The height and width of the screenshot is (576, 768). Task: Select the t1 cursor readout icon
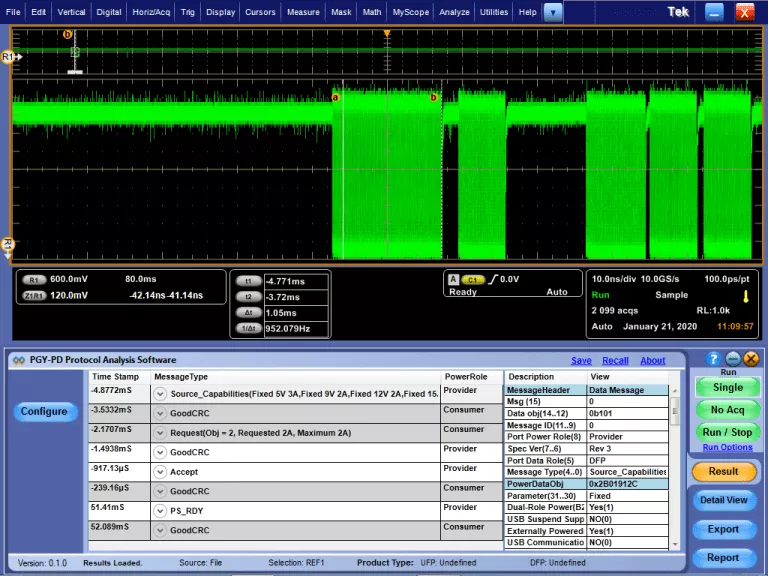point(248,282)
